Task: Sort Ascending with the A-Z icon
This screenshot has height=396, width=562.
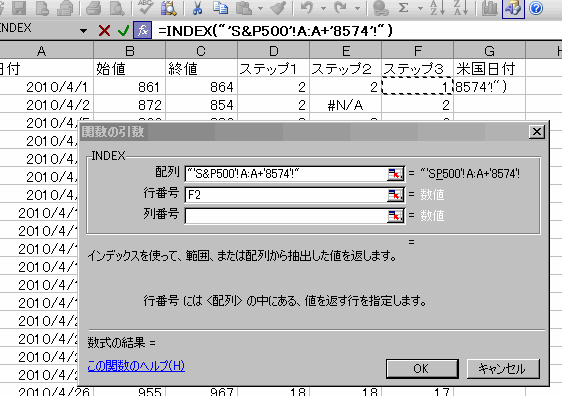Action: pos(438,8)
